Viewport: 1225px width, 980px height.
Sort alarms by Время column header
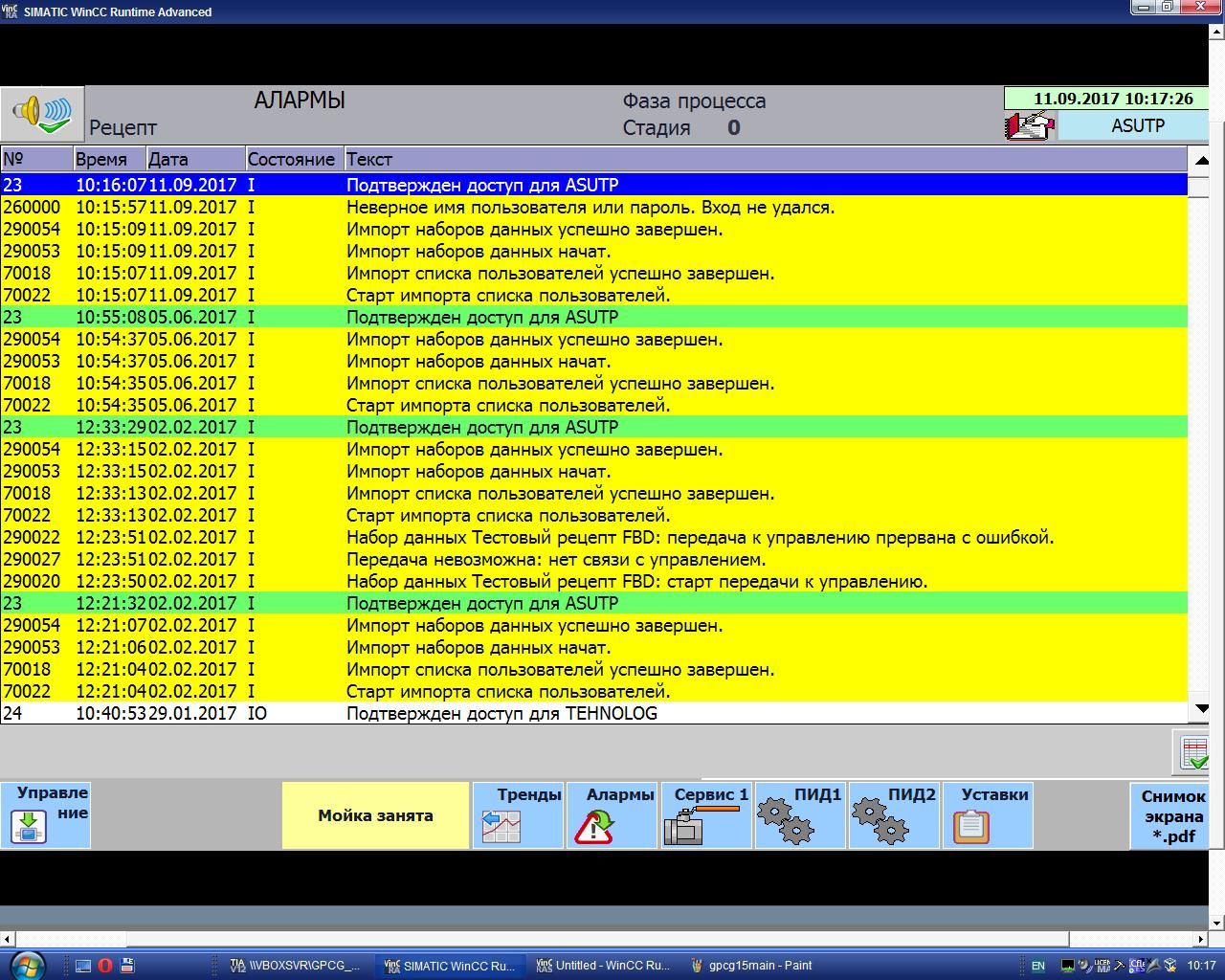(x=109, y=159)
